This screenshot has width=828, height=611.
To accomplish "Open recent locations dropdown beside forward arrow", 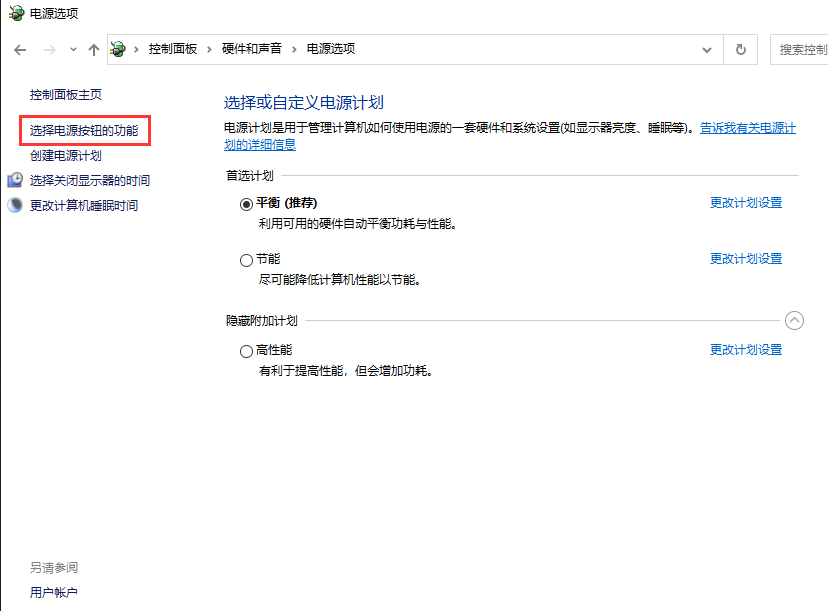I will click(73, 49).
